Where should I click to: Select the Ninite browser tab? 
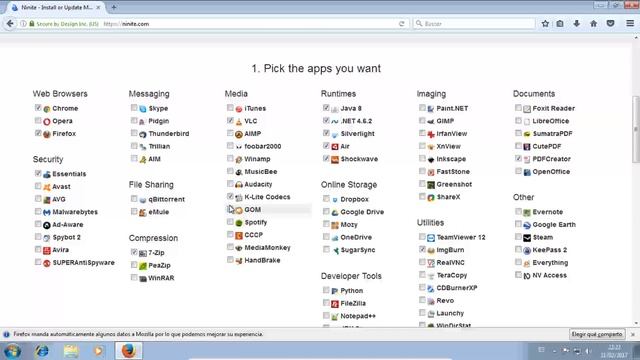click(x=56, y=7)
